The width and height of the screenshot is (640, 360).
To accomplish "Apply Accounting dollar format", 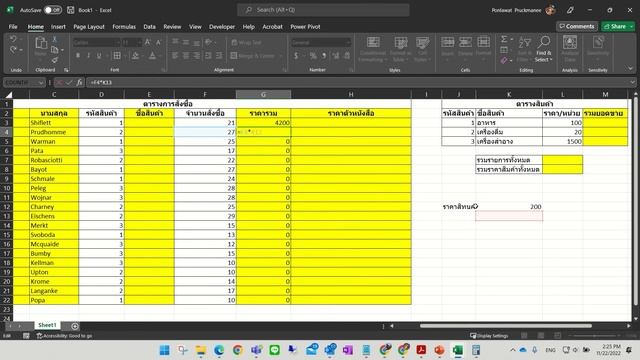I will (x=296, y=56).
